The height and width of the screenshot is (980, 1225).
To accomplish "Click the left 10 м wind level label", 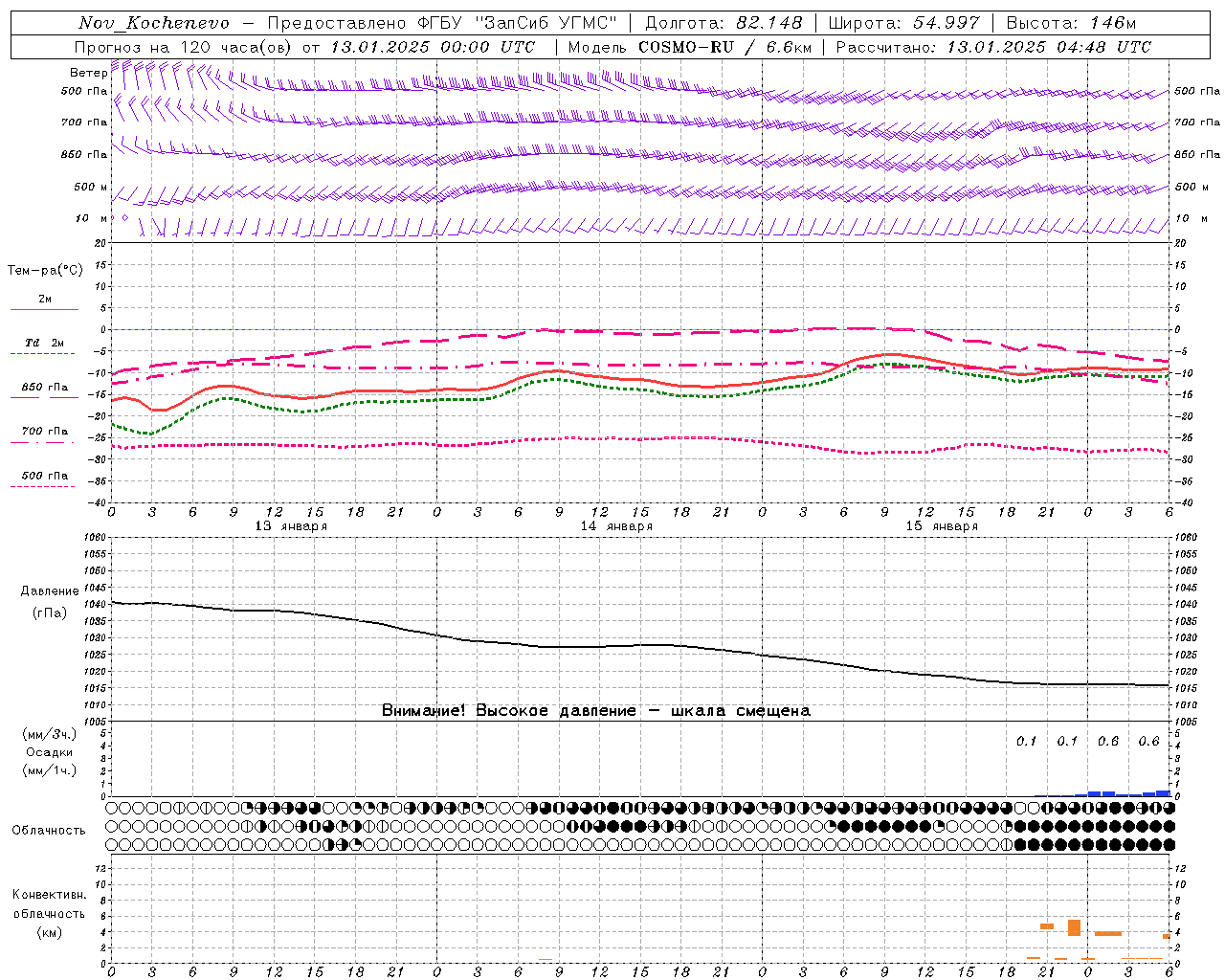I will coord(91,218).
